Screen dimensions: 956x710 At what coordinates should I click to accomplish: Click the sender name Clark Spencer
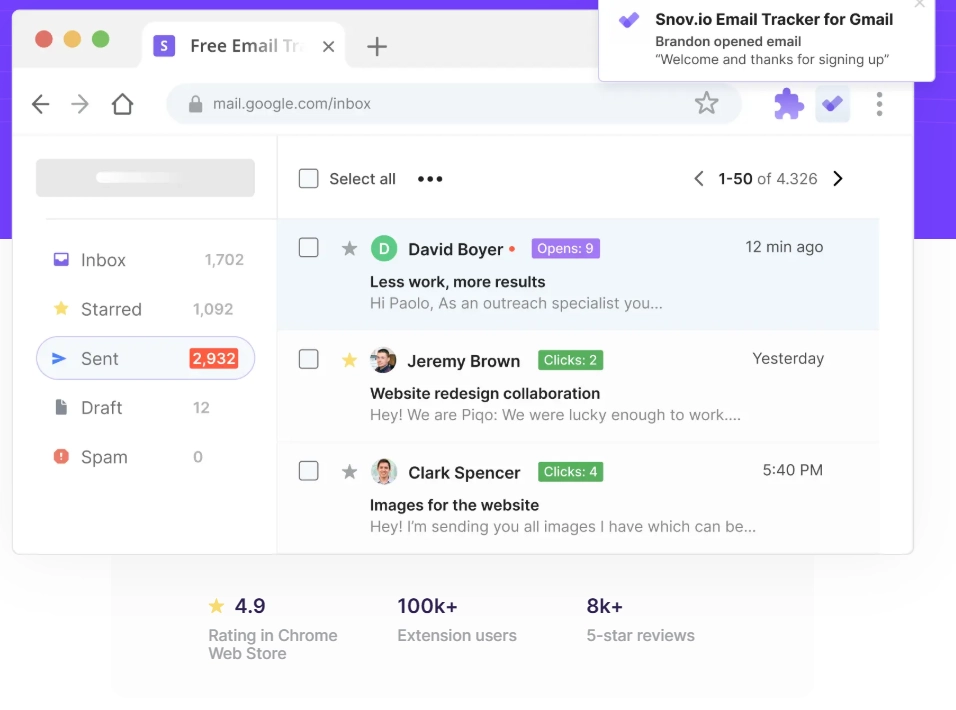(464, 472)
